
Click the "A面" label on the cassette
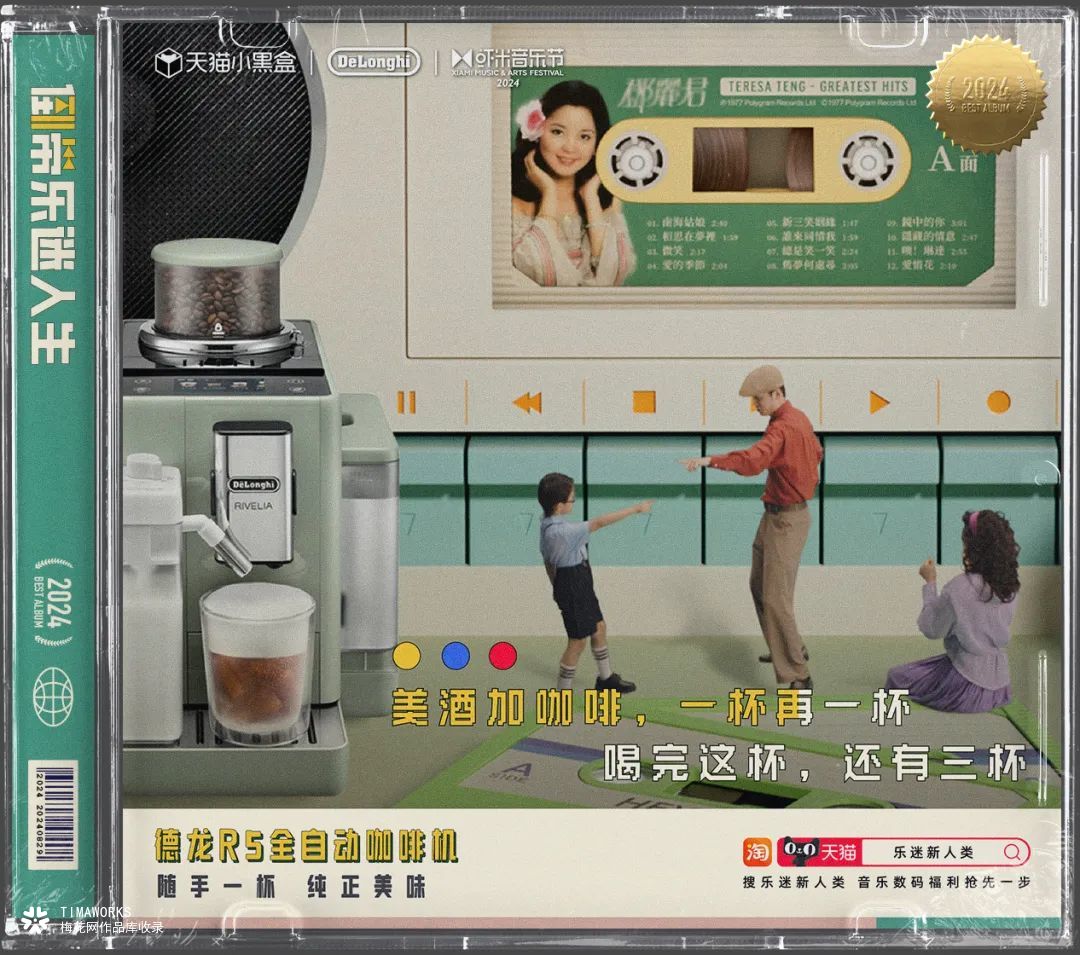(x=953, y=160)
